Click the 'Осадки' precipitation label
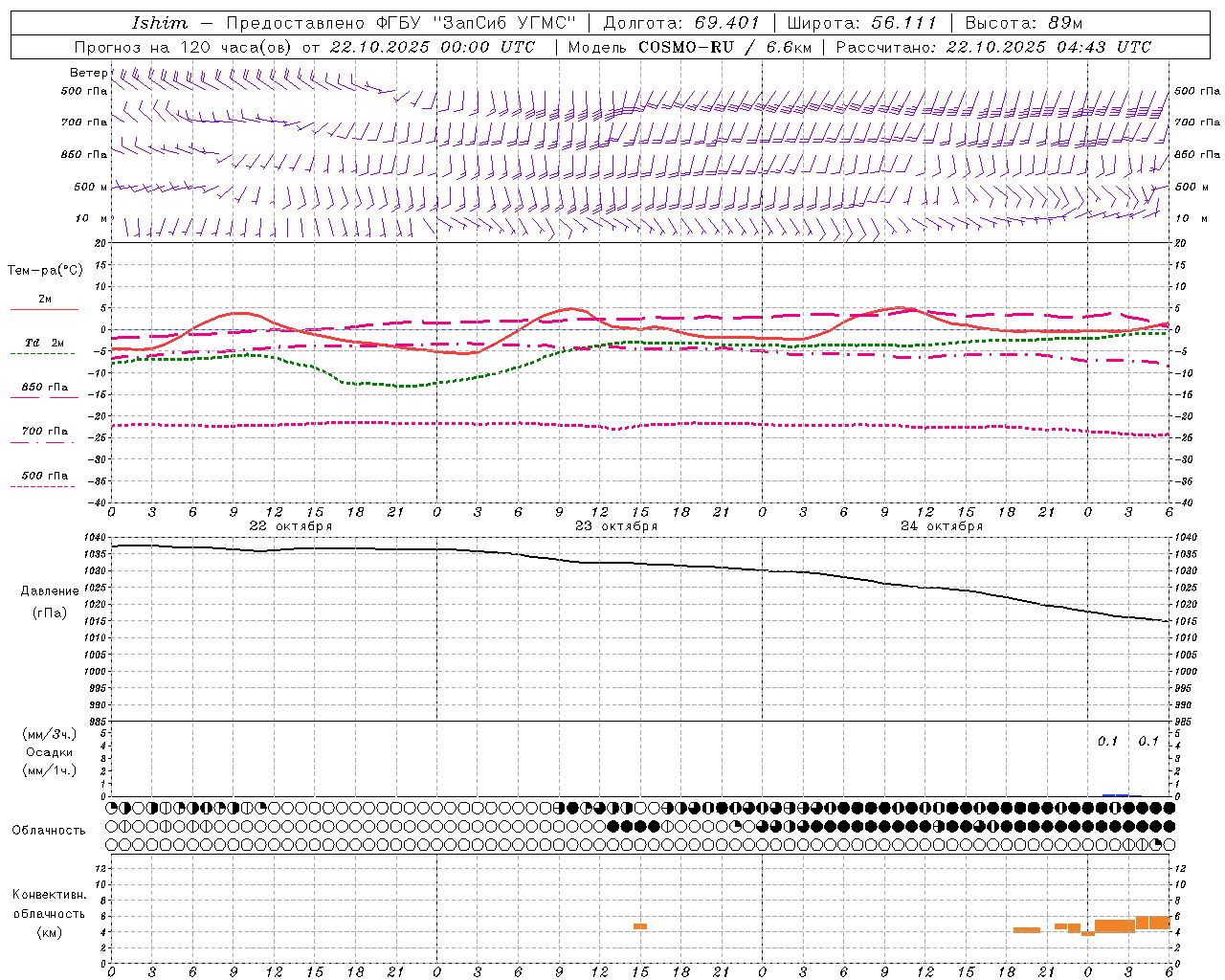 49,752
